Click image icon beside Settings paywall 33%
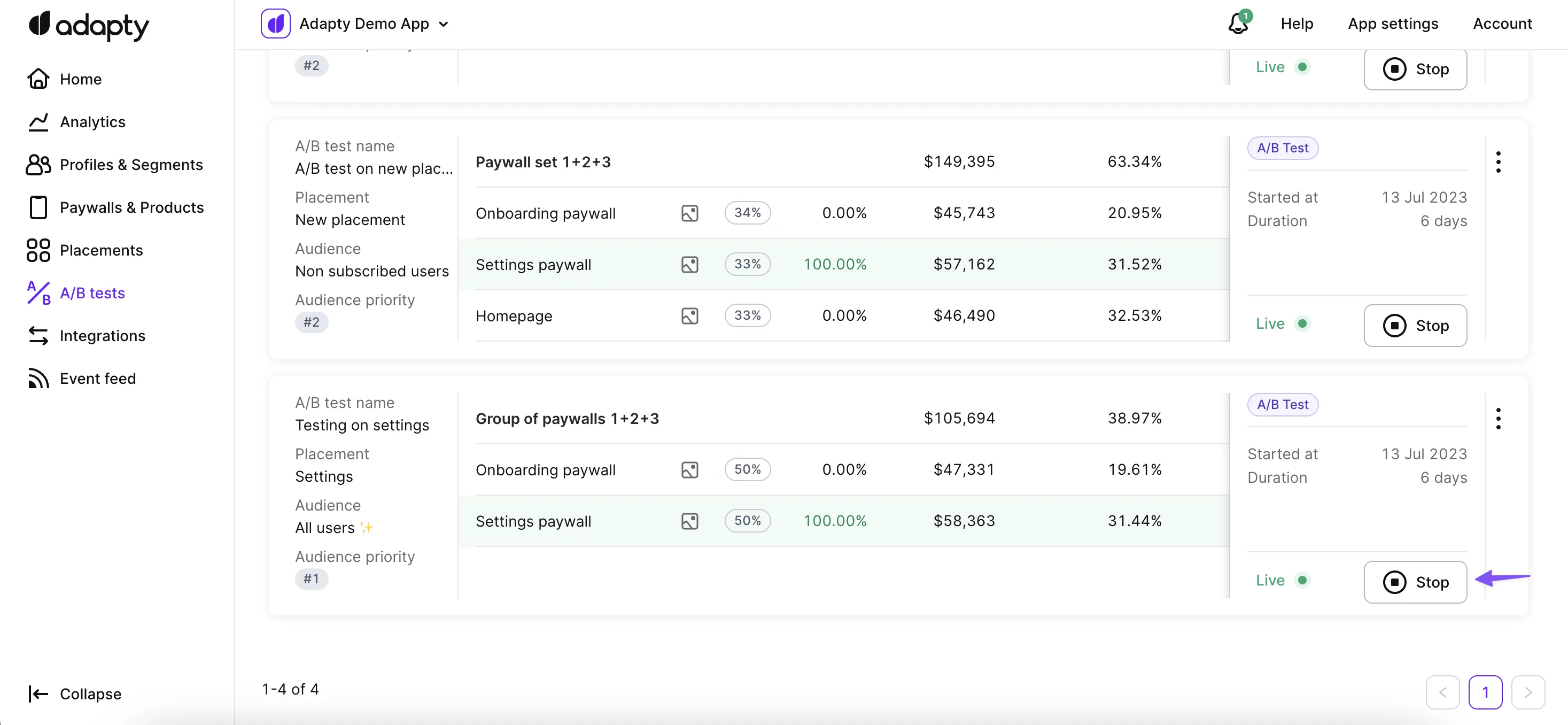Image resolution: width=1568 pixels, height=725 pixels. (x=689, y=265)
